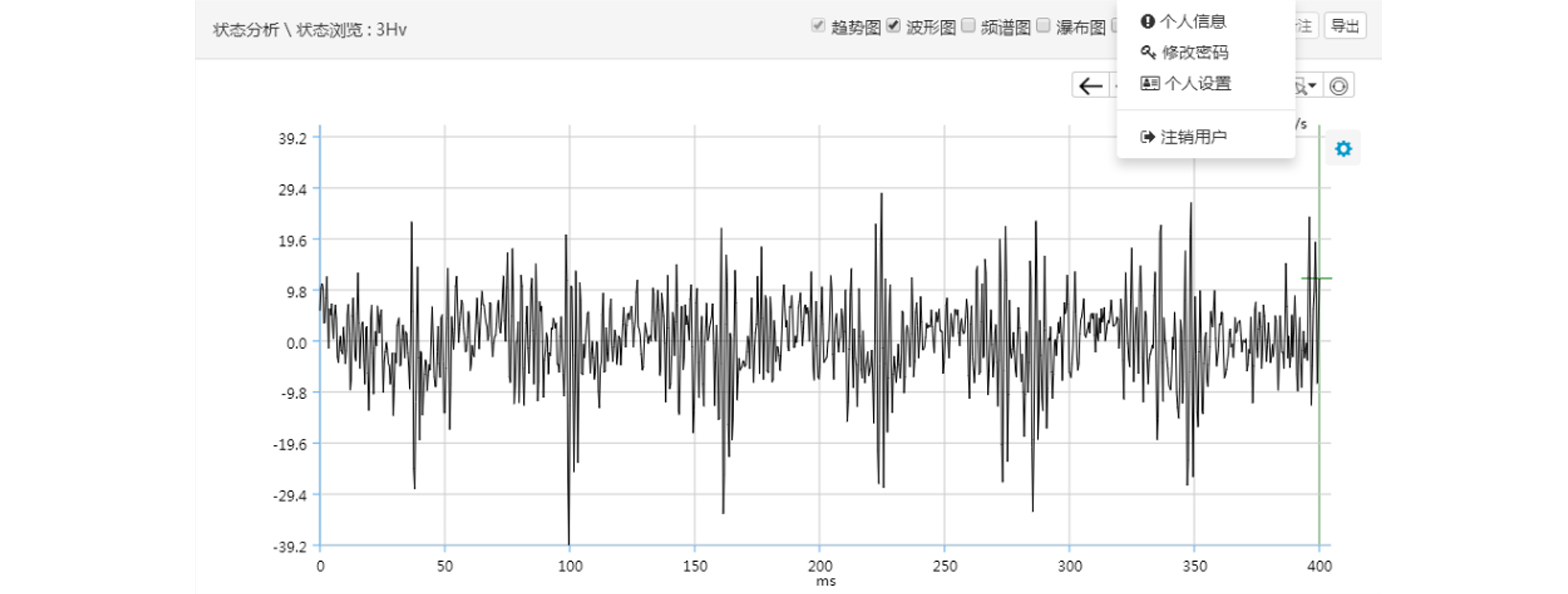Viewport: 1568px width, 594px height.
Task: Click the exclamation icon beside 个人信息
Action: 1148,21
